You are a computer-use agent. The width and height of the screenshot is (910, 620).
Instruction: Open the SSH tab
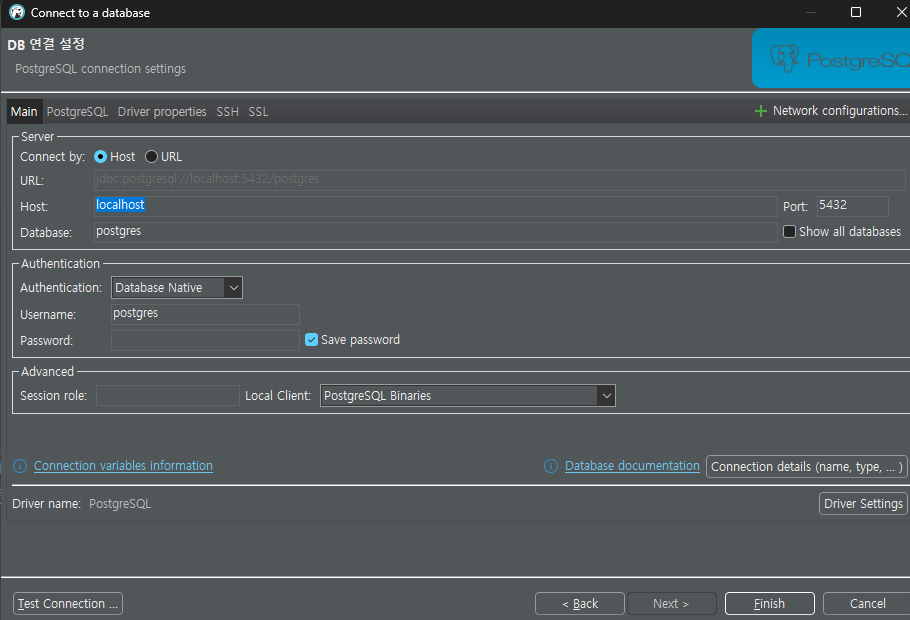click(228, 111)
